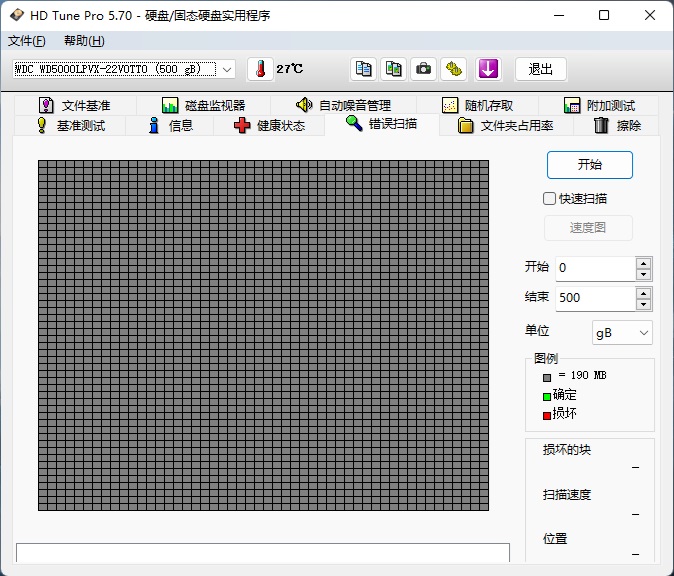This screenshot has height=576, width=674.
Task: Click the copy text to clipboard icon
Action: (x=364, y=69)
